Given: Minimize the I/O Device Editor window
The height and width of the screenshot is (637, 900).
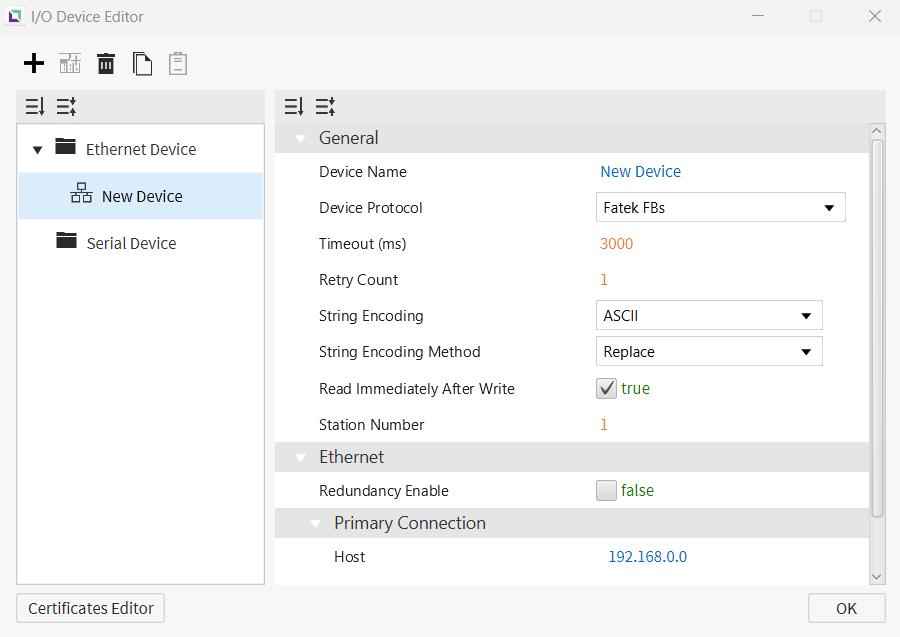Looking at the screenshot, I should [758, 16].
